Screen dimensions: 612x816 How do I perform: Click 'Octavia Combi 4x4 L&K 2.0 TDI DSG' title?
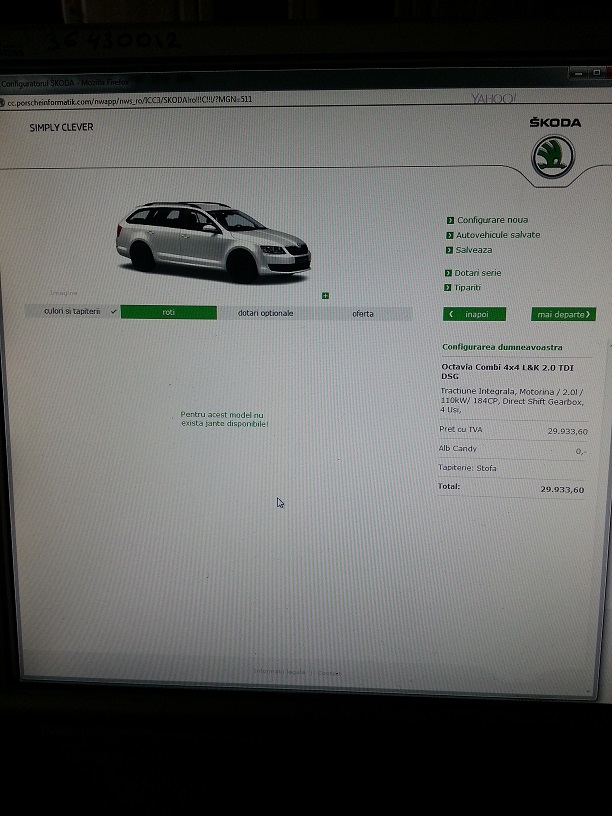(x=507, y=372)
